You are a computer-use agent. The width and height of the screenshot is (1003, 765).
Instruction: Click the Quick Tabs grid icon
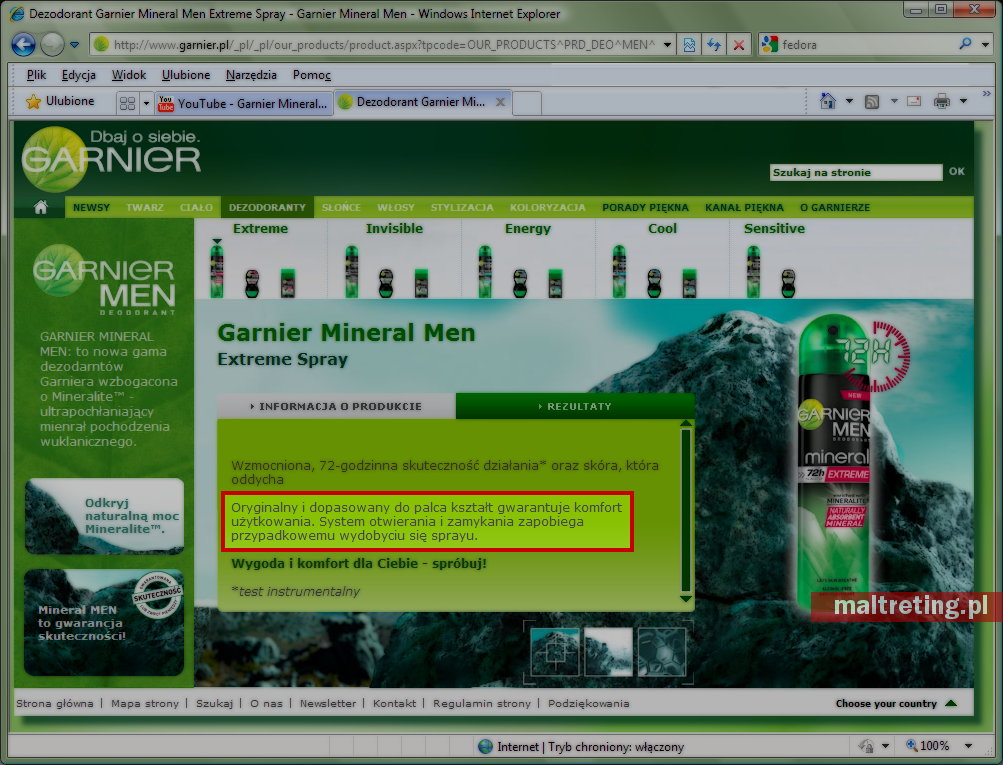tap(128, 103)
